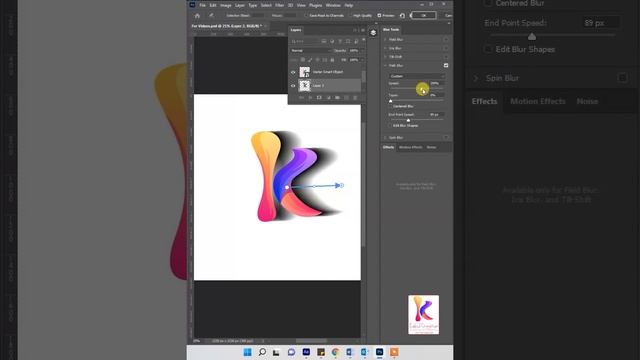Toggle the layer filtering switch
This screenshot has height=360, width=640.
click(x=364, y=40)
